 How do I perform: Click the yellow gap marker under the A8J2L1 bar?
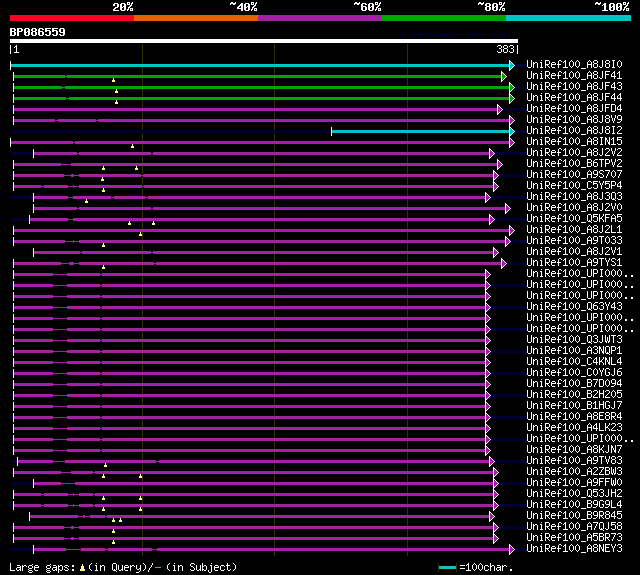coord(140,234)
